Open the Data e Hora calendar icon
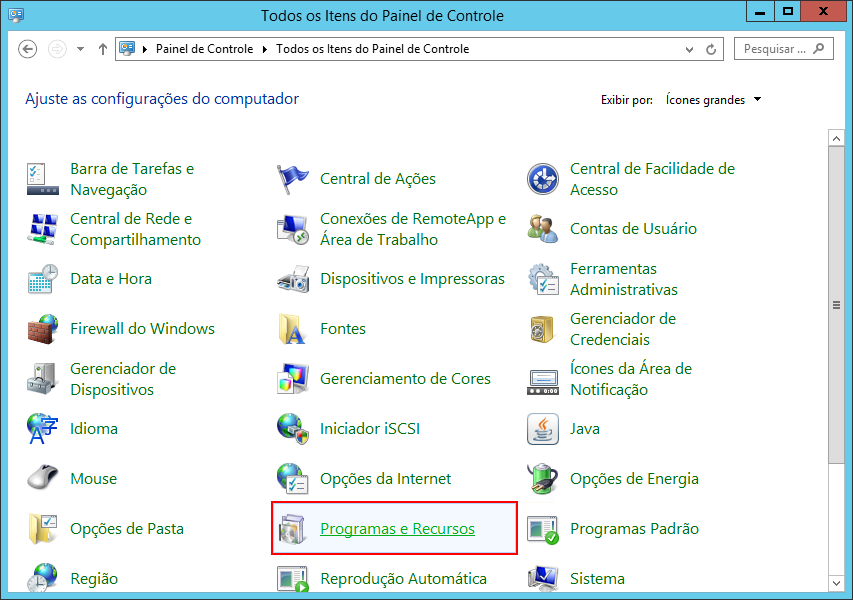This screenshot has height=600, width=853. click(x=42, y=279)
